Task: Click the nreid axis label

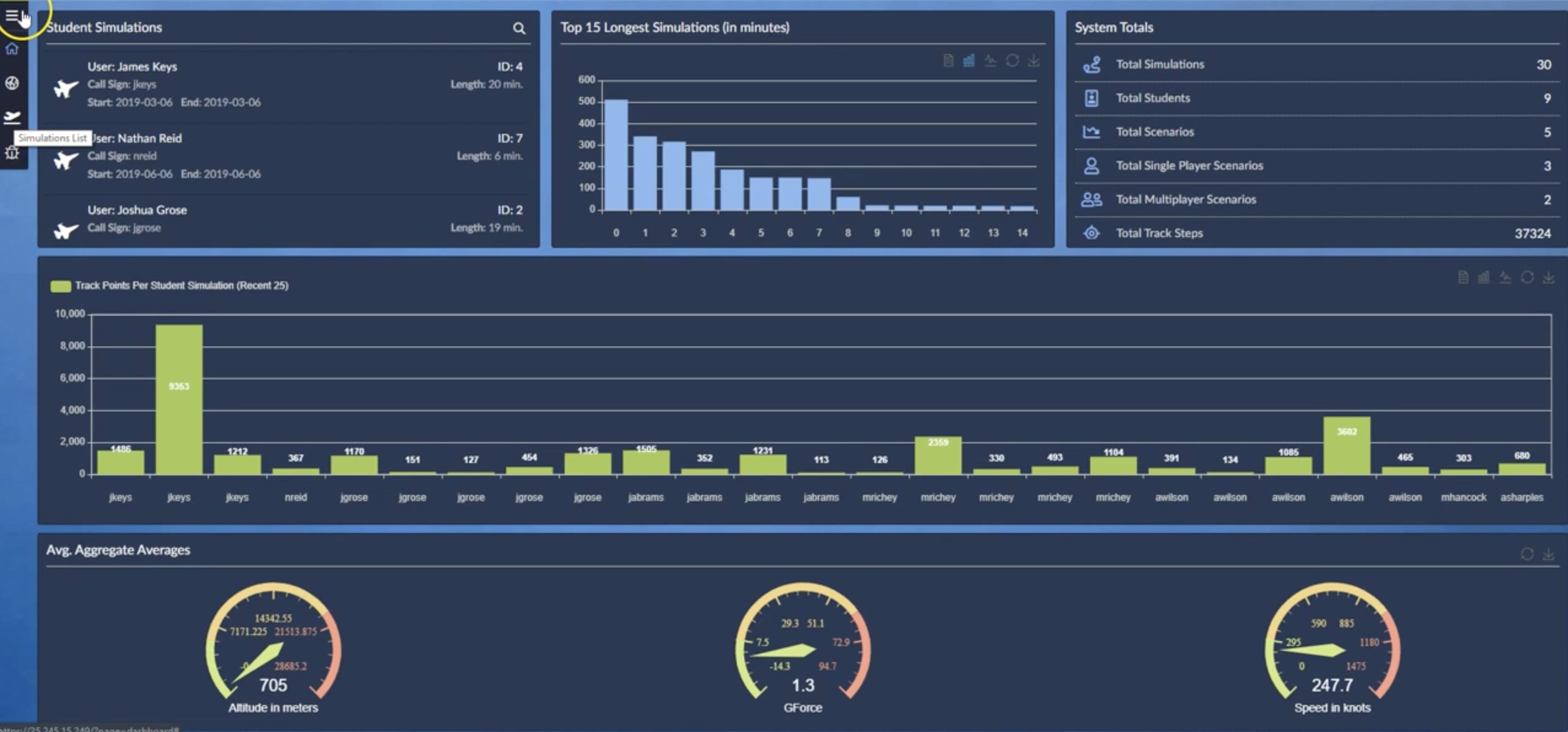Action: point(295,497)
